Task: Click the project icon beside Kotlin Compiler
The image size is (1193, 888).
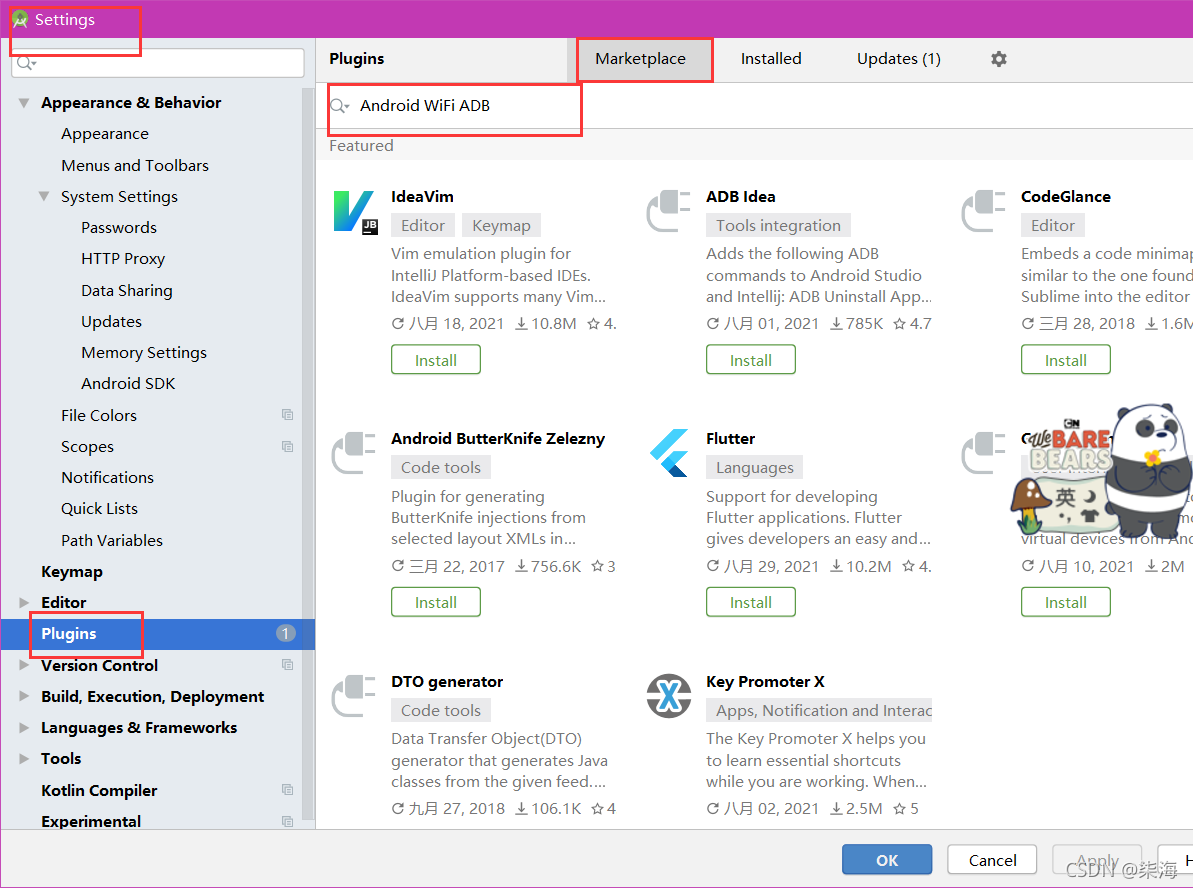Action: click(x=287, y=790)
